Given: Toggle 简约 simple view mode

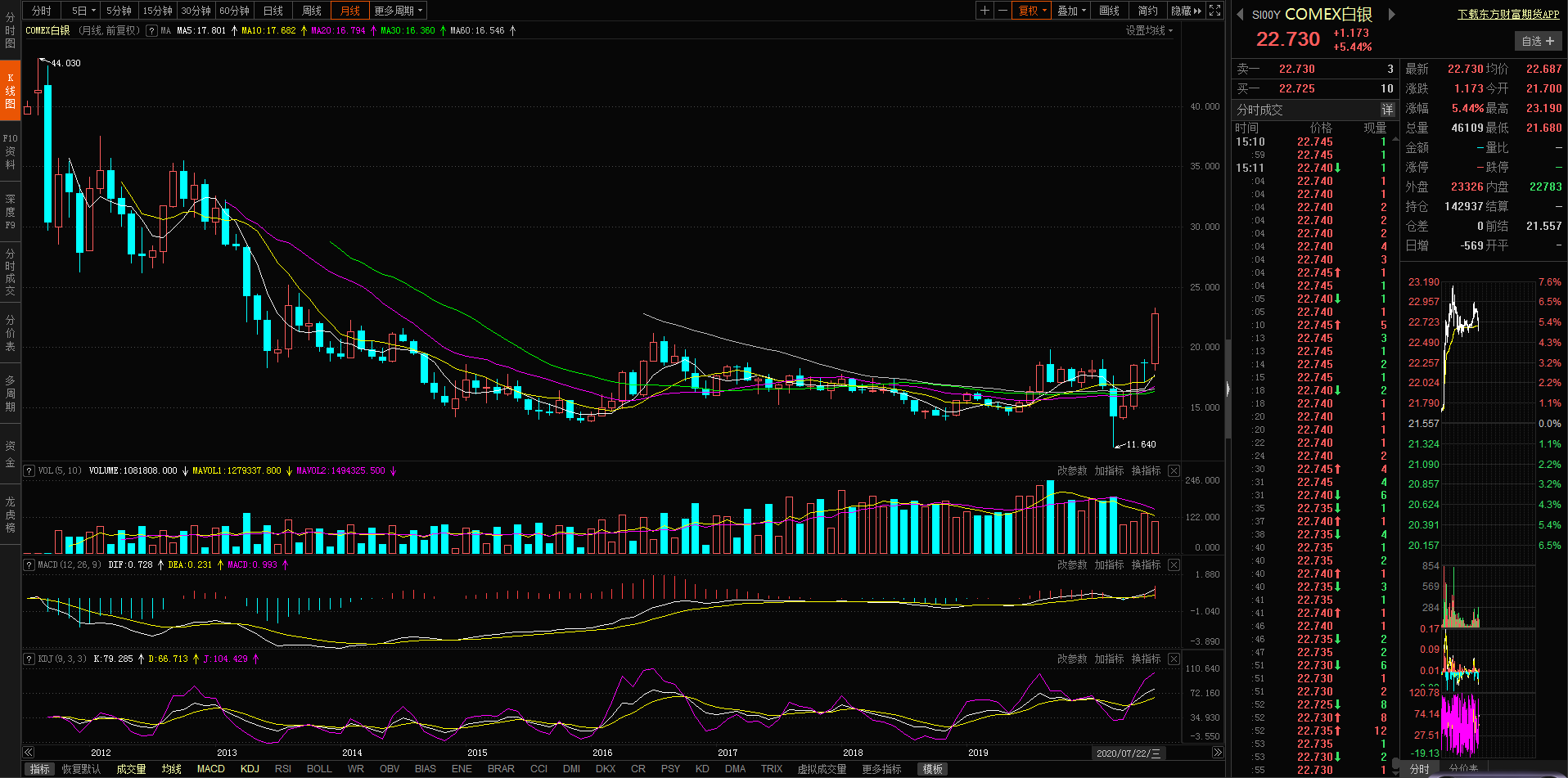Looking at the screenshot, I should pyautogui.click(x=1147, y=11).
